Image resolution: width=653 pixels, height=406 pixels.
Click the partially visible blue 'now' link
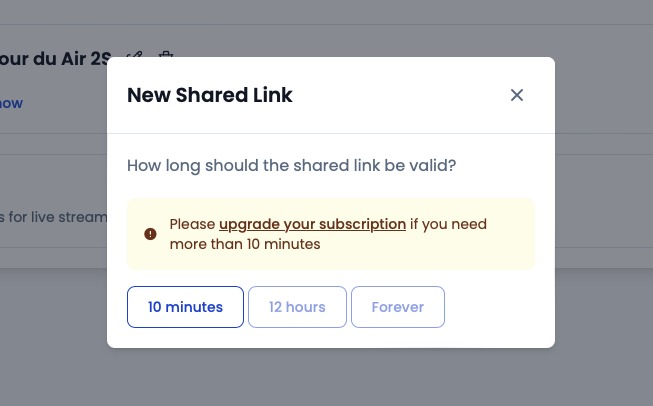(x=11, y=103)
